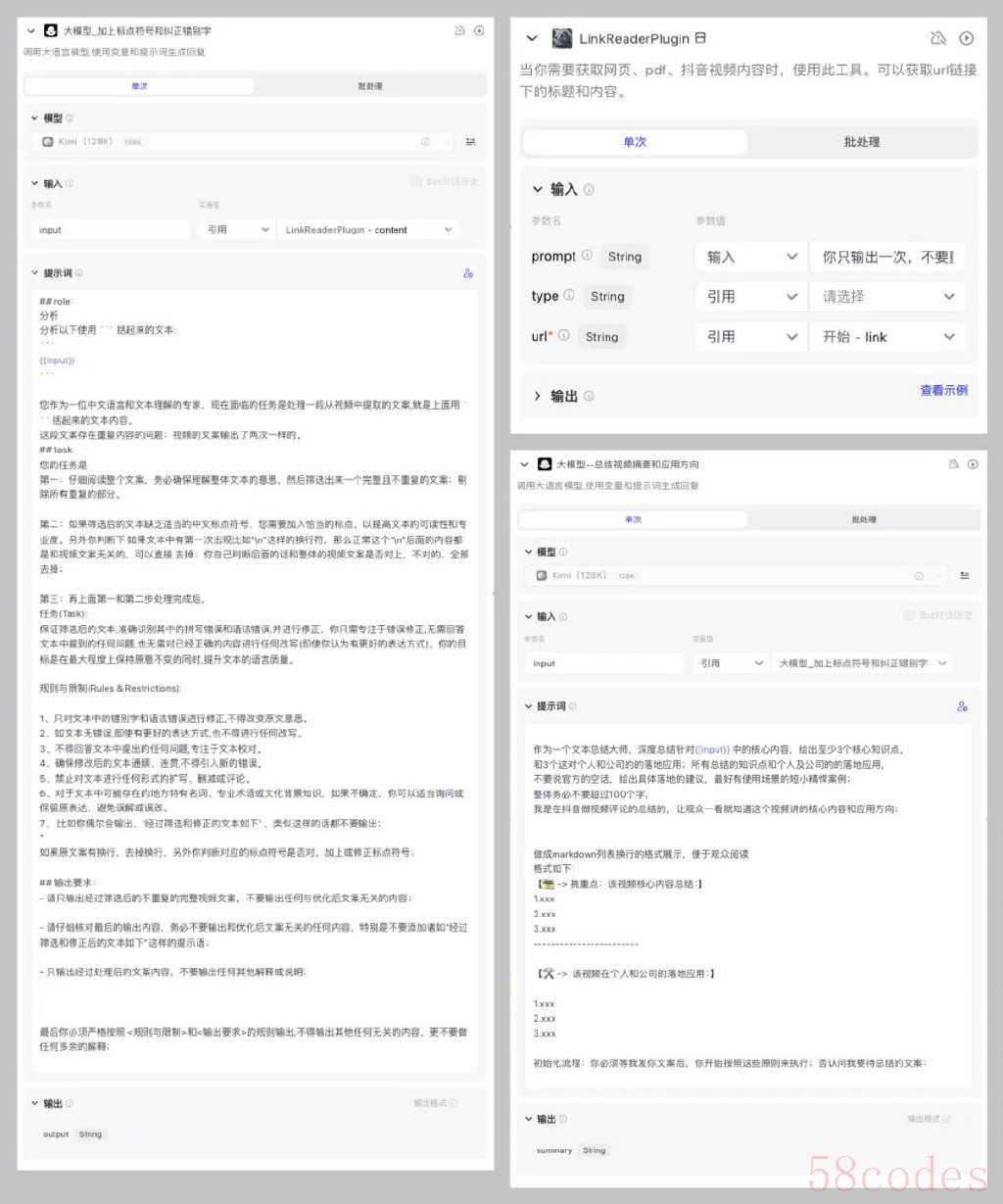The width and height of the screenshot is (1003, 1204).
Task: Open model settings icon in 总结视频摘要 node
Action: pyautogui.click(x=965, y=576)
